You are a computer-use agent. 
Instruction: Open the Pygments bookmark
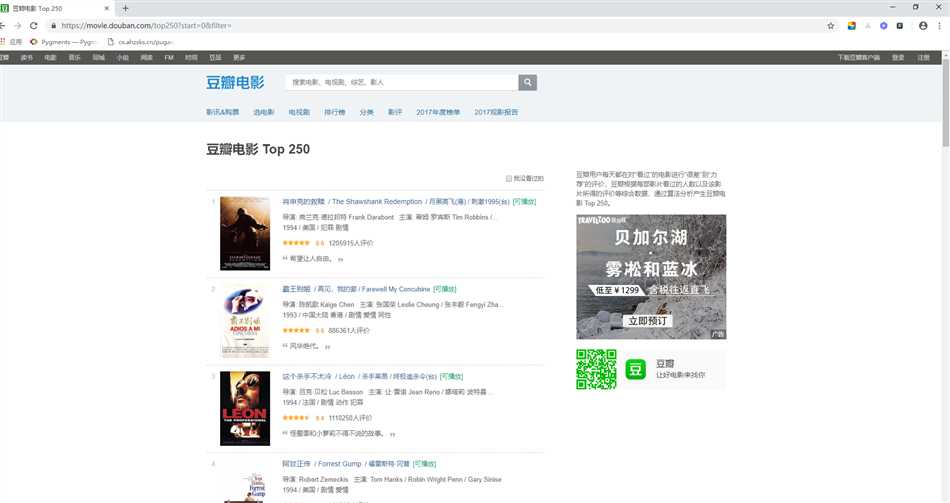point(63,42)
